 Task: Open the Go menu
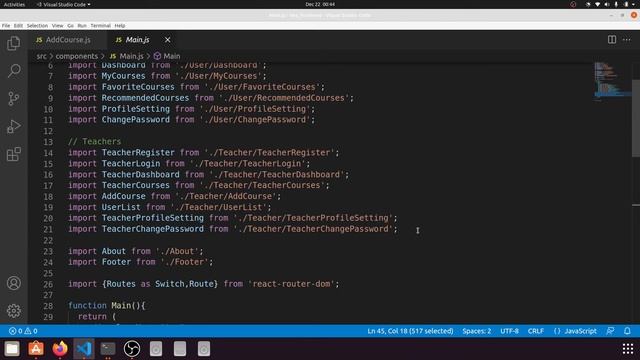pyautogui.click(x=70, y=25)
